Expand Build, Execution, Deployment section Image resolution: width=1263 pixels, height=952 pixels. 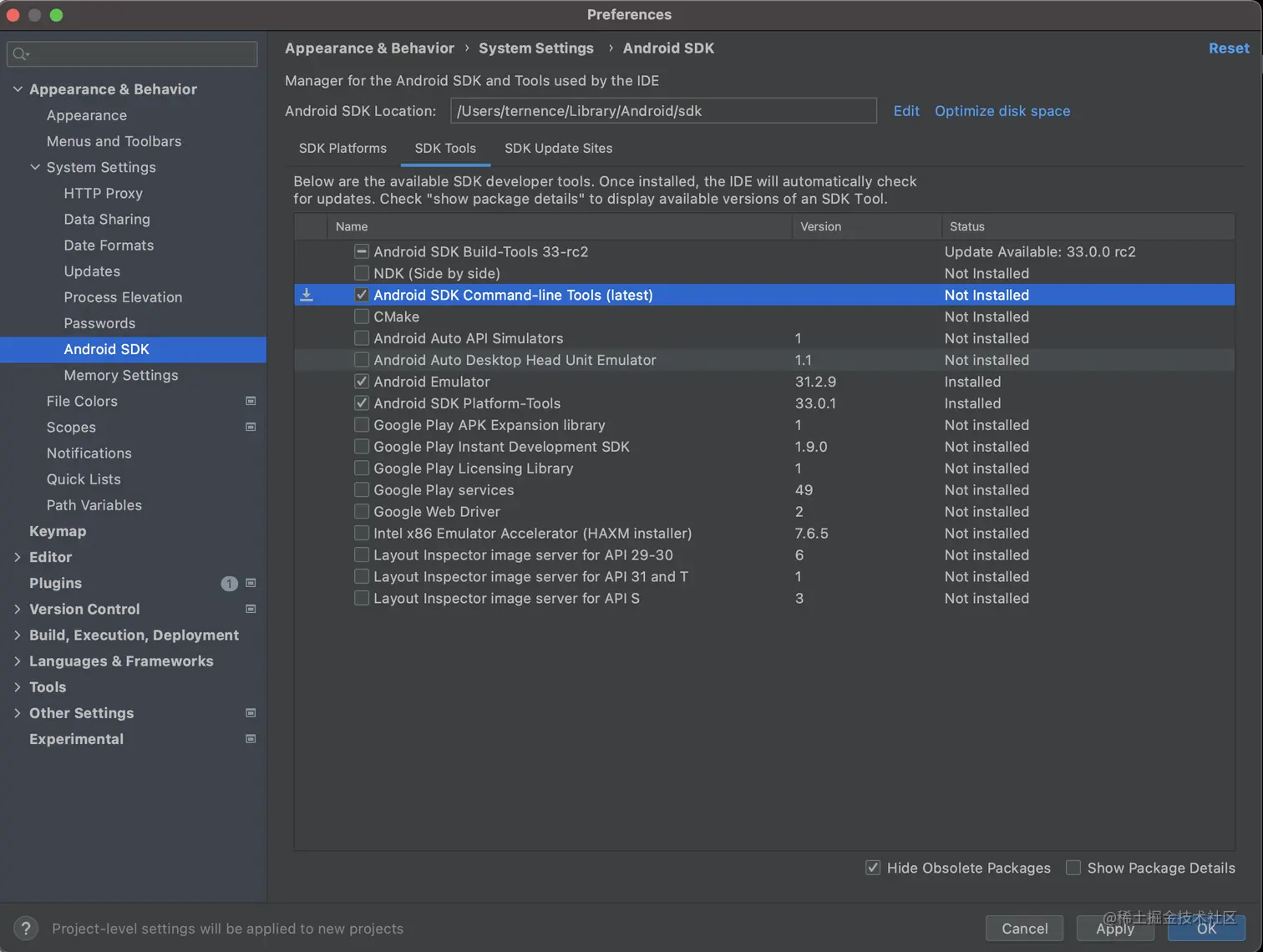pyautogui.click(x=18, y=635)
